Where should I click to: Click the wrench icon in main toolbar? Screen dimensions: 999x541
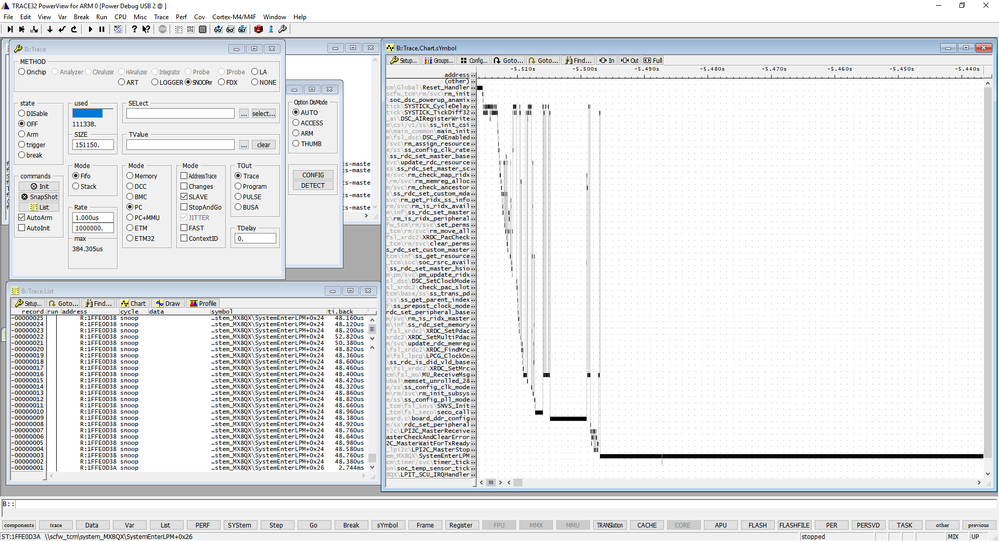coord(282,29)
